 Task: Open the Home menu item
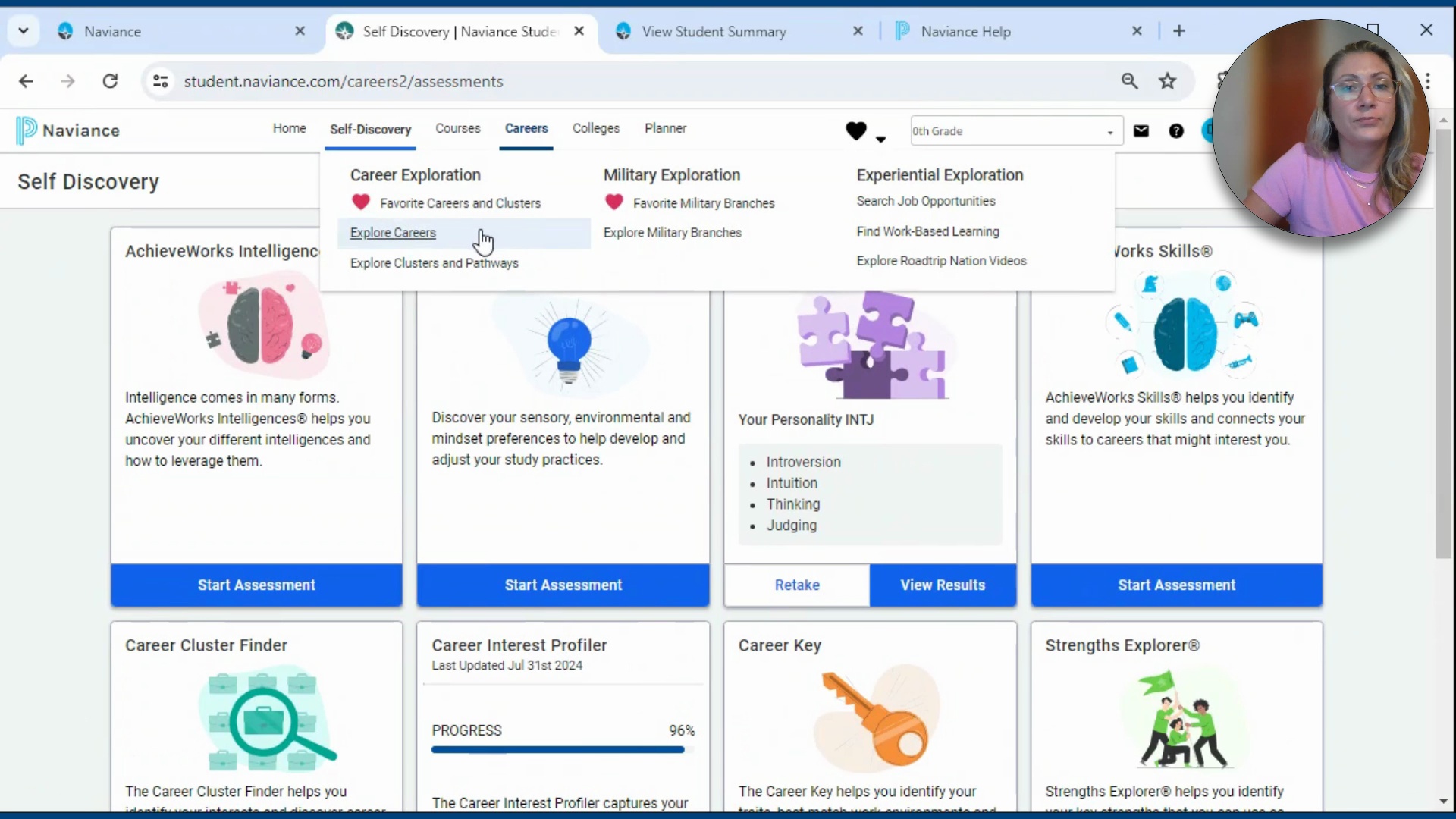(290, 129)
